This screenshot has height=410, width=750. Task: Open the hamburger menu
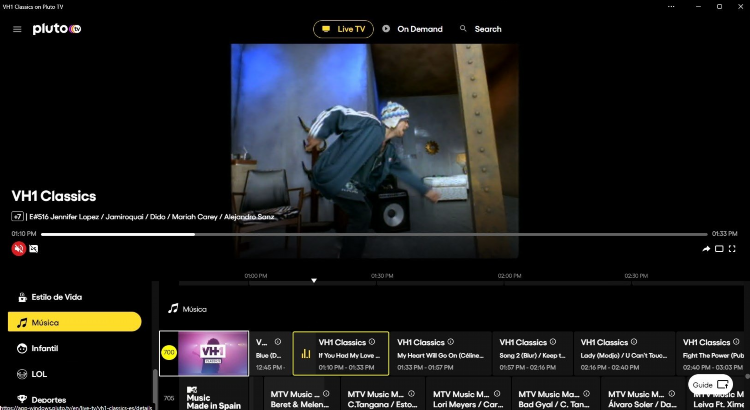(17, 29)
